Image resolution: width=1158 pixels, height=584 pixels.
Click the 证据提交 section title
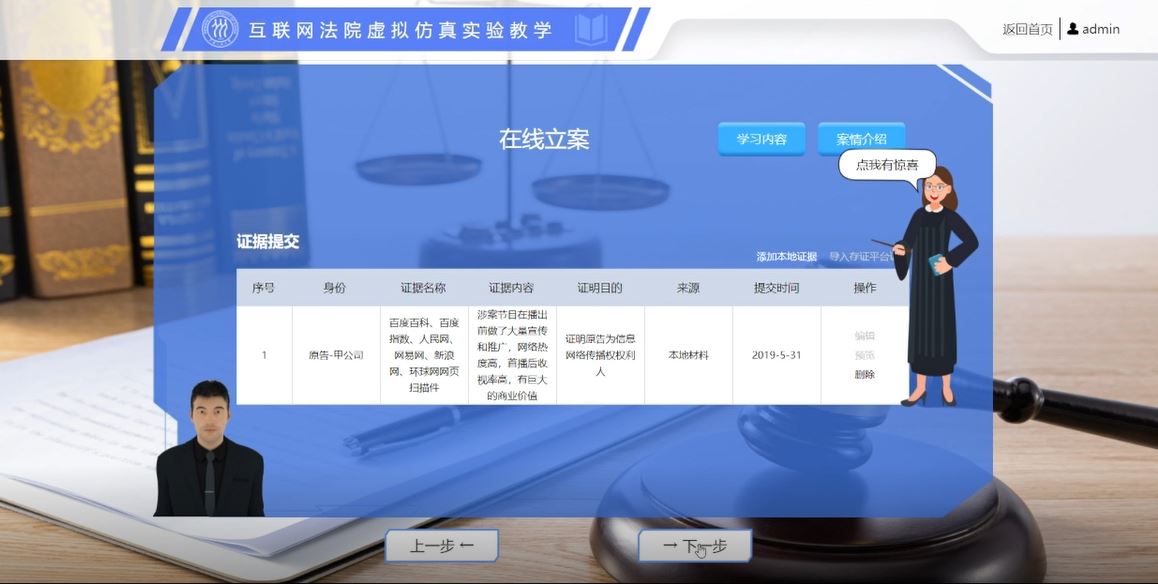(268, 241)
